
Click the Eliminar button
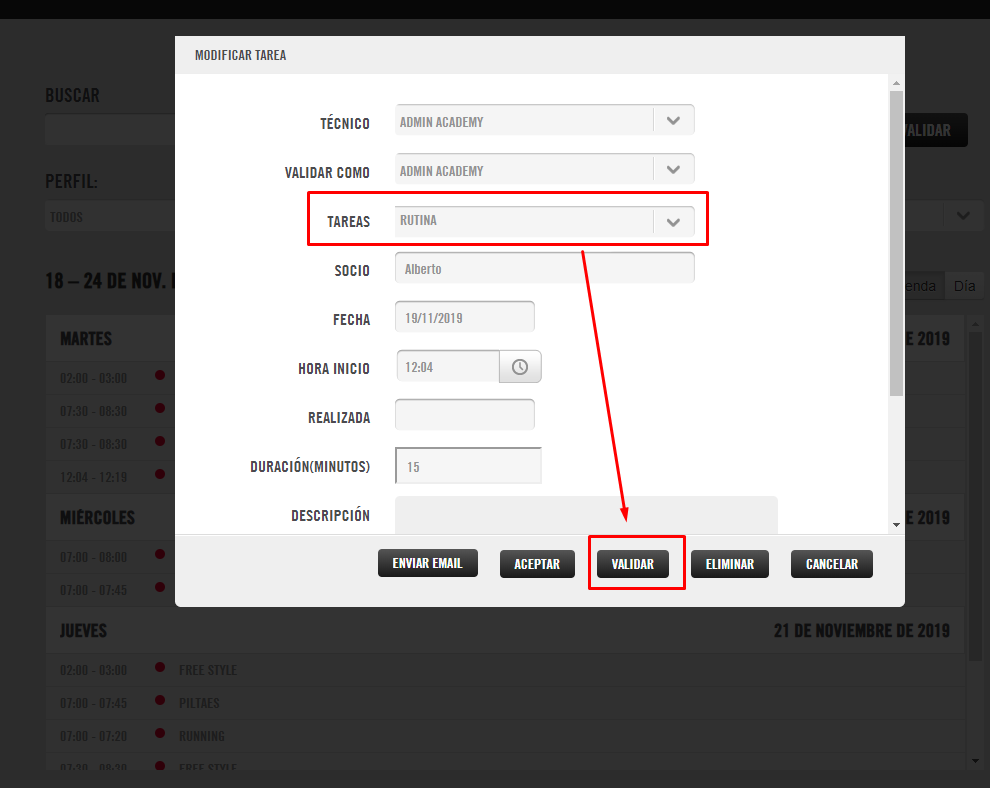pyautogui.click(x=730, y=564)
